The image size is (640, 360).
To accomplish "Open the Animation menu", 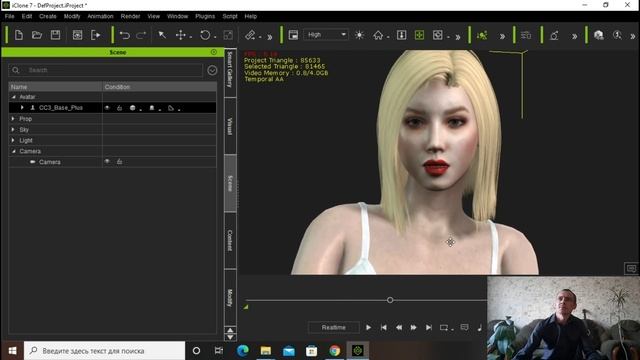I will 100,16.
